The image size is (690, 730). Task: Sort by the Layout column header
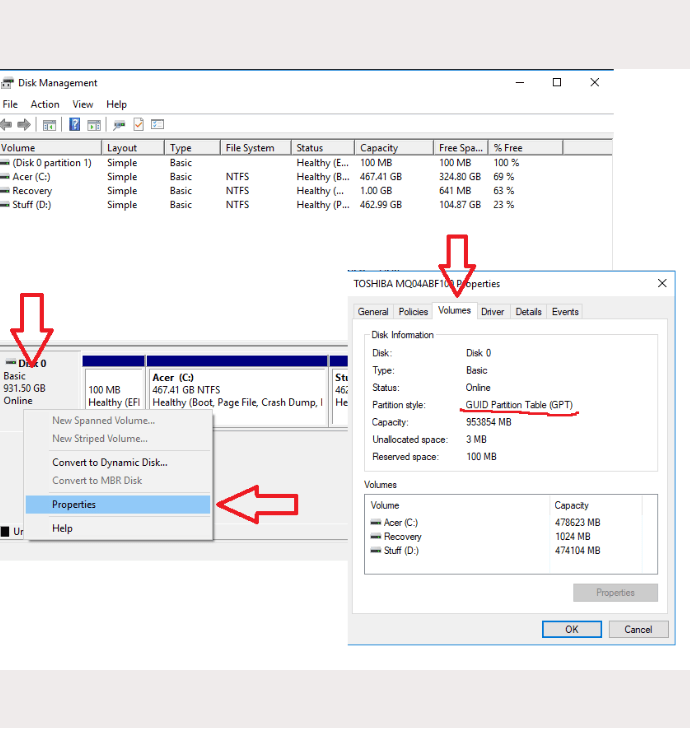pos(133,148)
